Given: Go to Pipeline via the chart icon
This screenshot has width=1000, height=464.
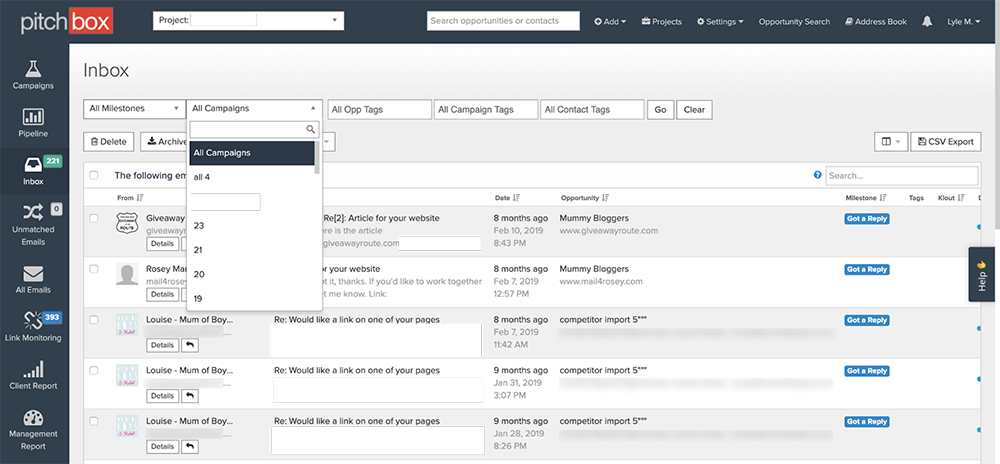Looking at the screenshot, I should click(33, 117).
